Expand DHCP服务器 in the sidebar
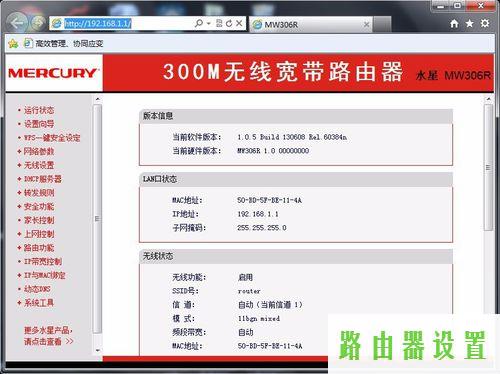This screenshot has height=374, width=500. click(x=43, y=179)
